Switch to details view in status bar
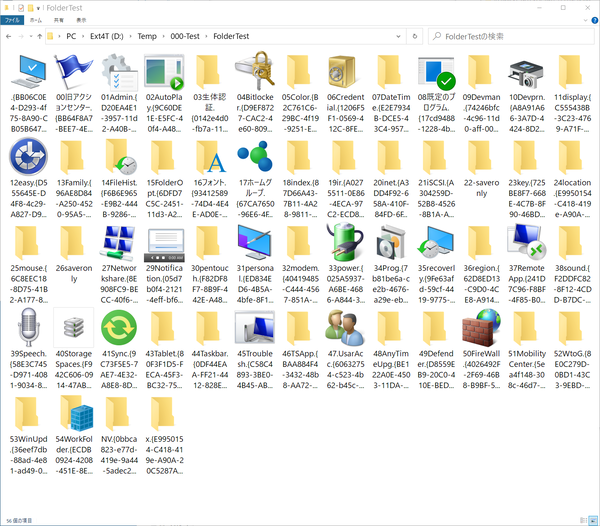This screenshot has height=526, width=600. click(583, 520)
